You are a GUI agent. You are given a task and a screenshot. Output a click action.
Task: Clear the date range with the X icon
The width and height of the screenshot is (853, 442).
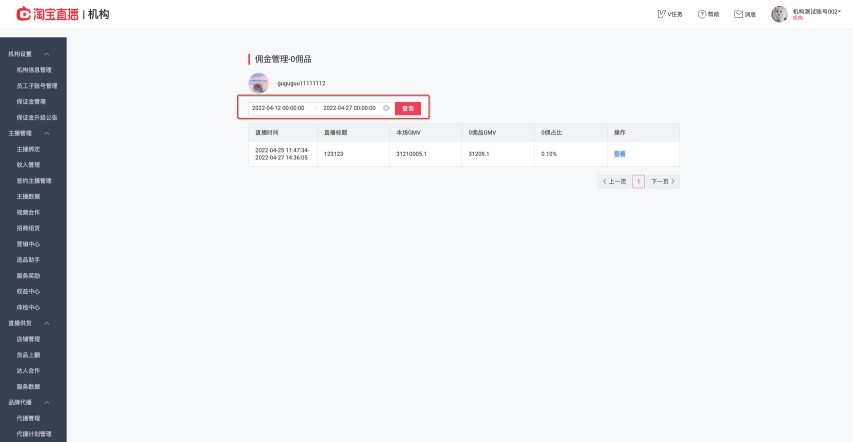386,108
